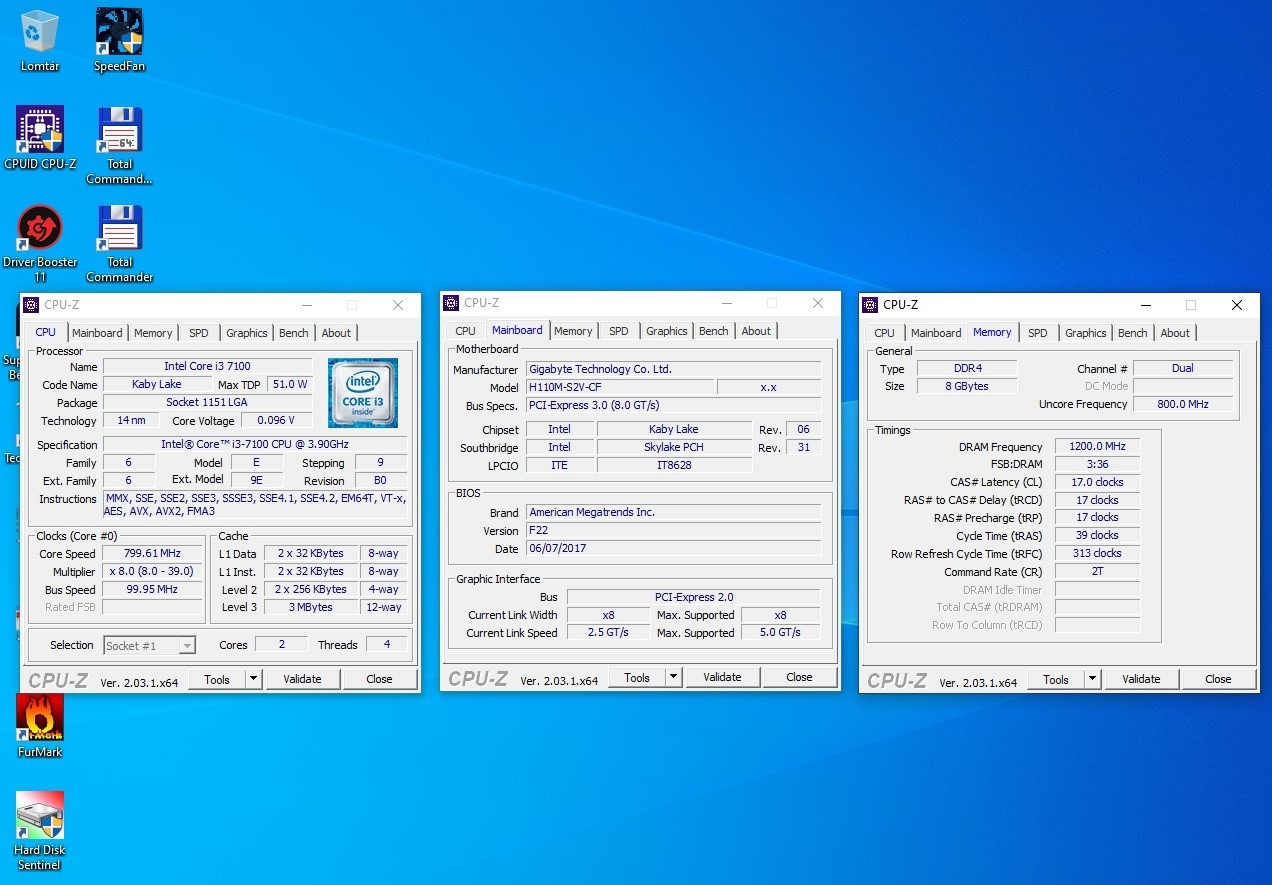The width and height of the screenshot is (1272, 885).
Task: Select Memory tab in Mainboard window
Action: click(573, 331)
